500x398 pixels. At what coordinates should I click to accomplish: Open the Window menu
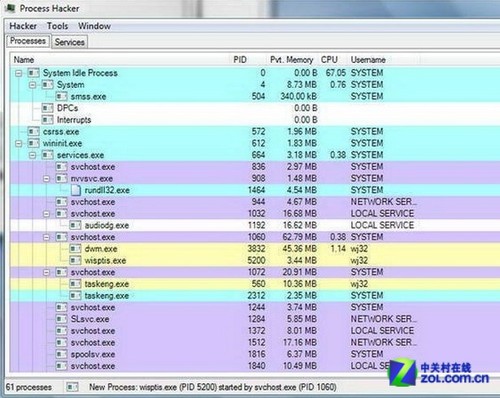(x=94, y=26)
